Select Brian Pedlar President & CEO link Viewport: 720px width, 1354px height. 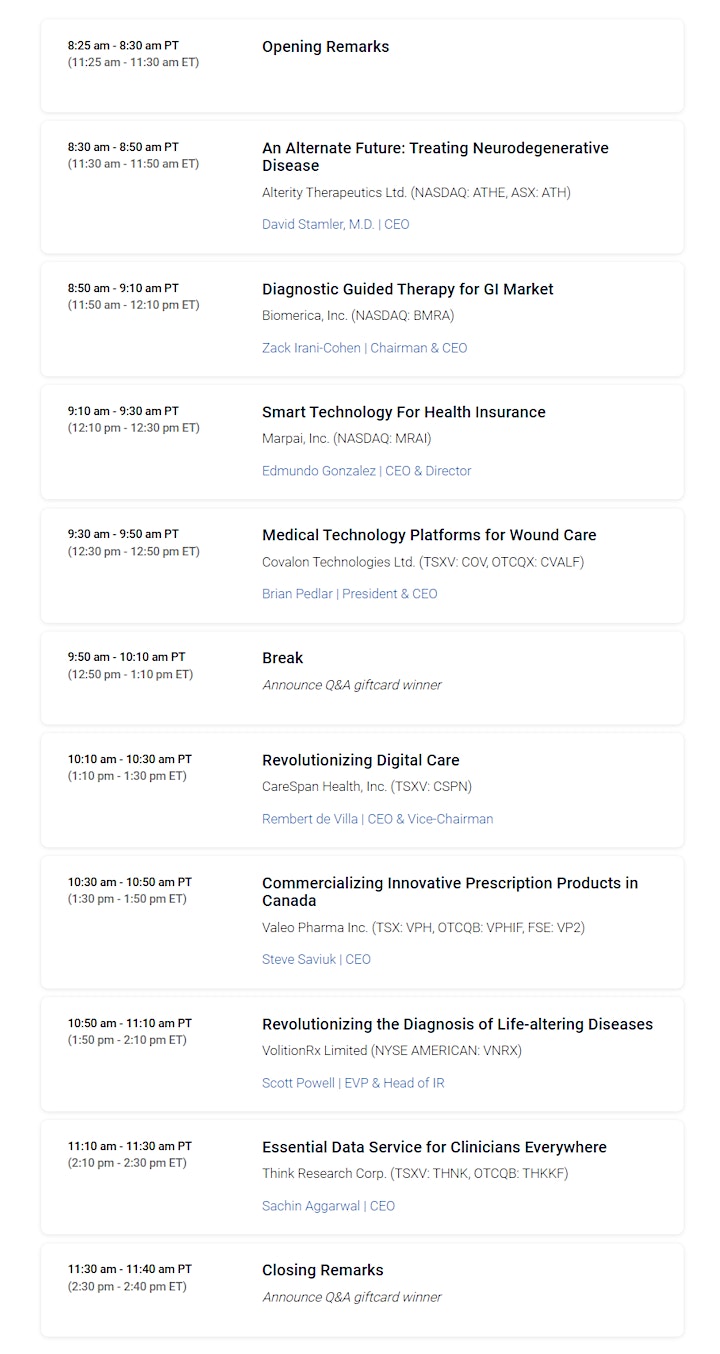pyautogui.click(x=350, y=594)
